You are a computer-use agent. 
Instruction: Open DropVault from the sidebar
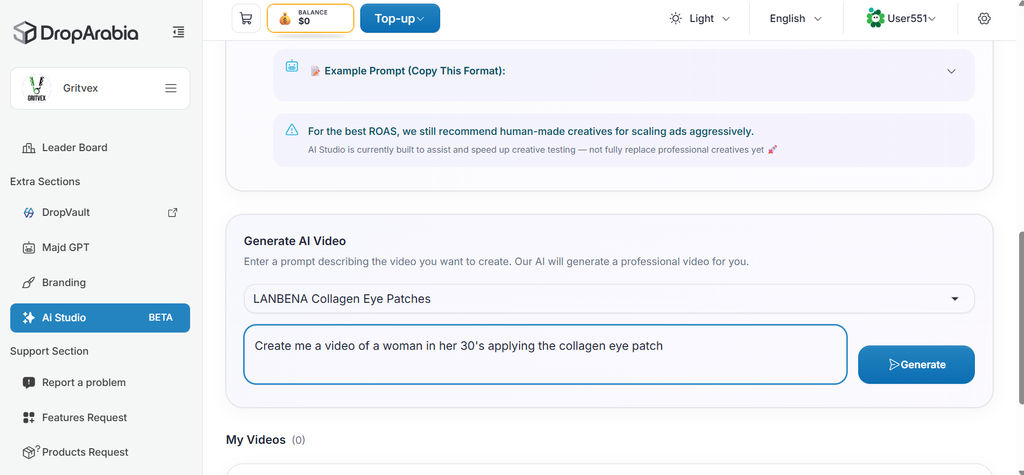pyautogui.click(x=100, y=212)
